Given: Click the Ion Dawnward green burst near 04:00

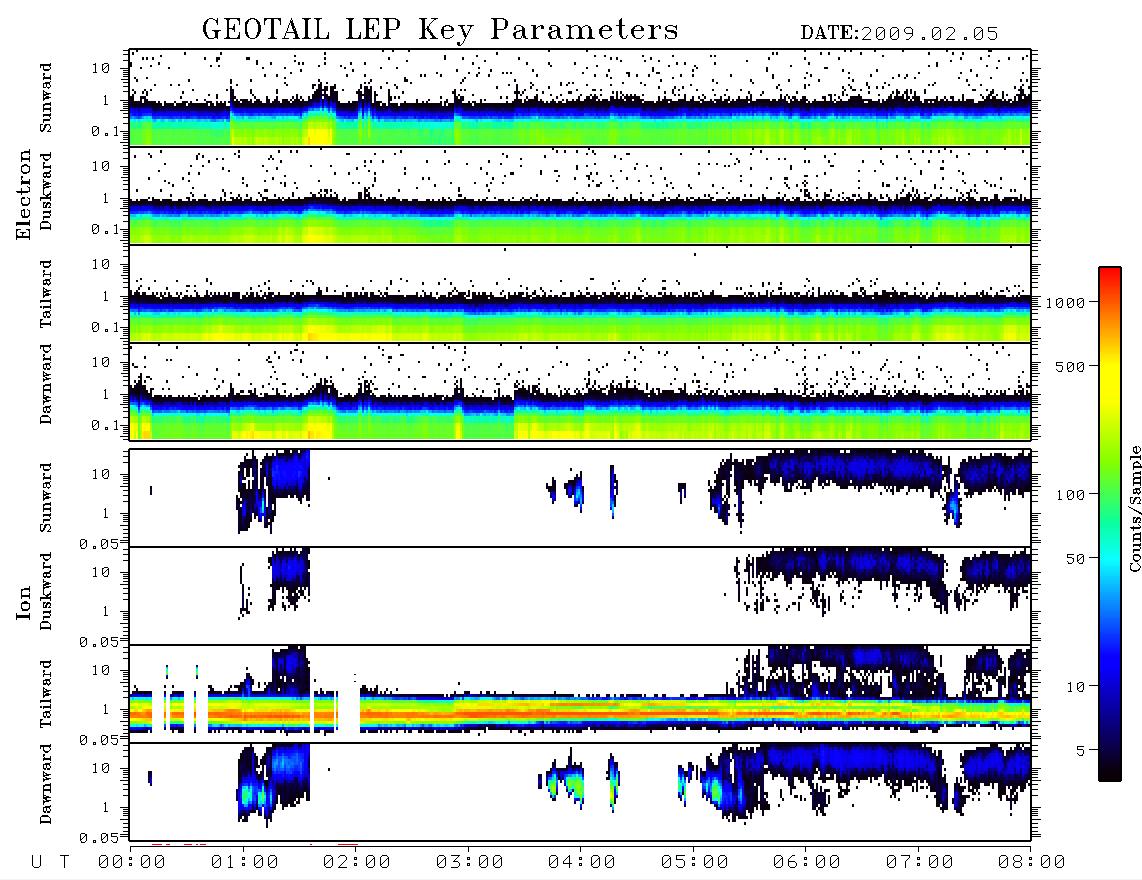Looking at the screenshot, I should (x=573, y=783).
